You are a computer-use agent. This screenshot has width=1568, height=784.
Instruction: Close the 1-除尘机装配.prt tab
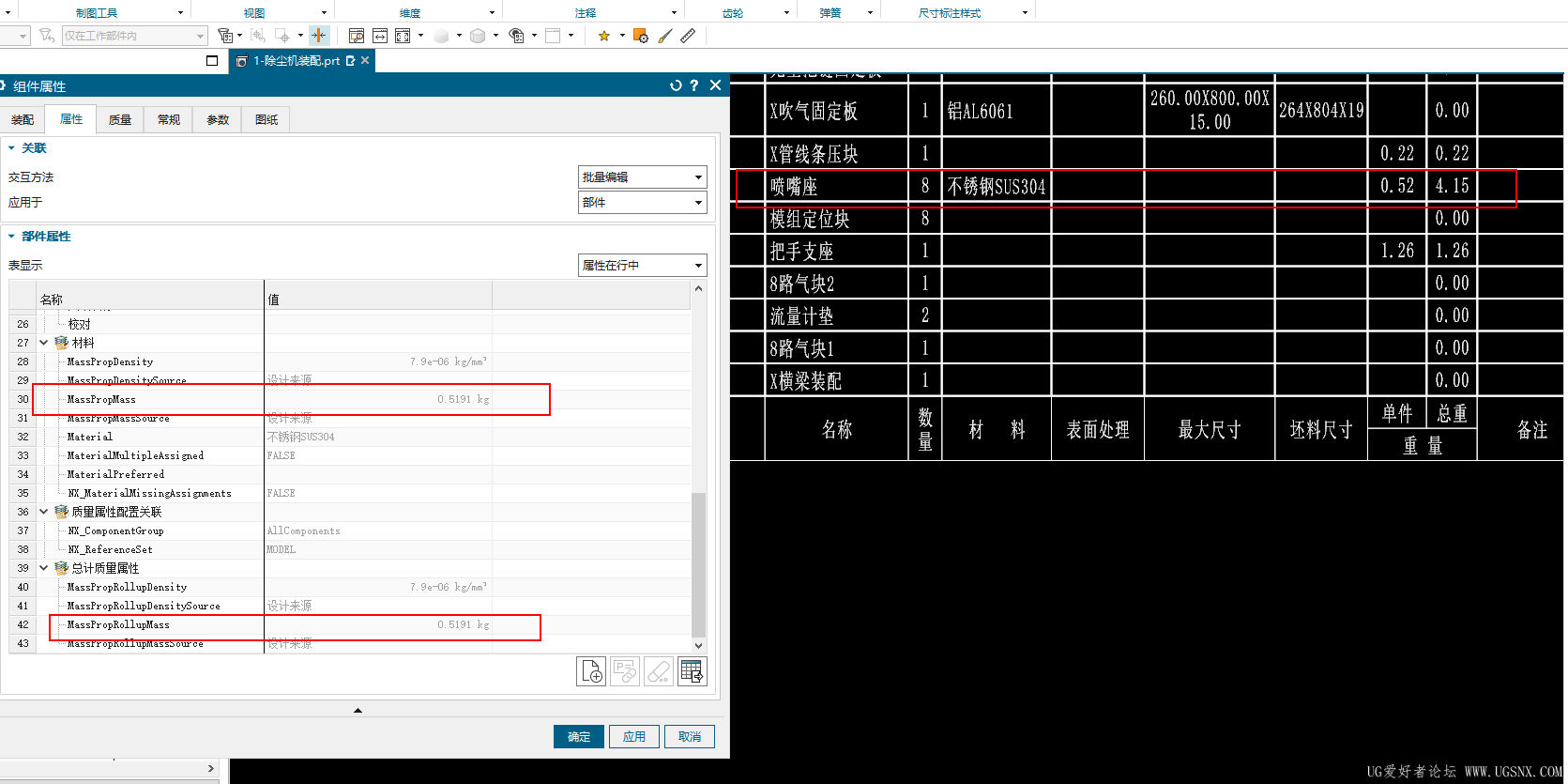click(365, 60)
